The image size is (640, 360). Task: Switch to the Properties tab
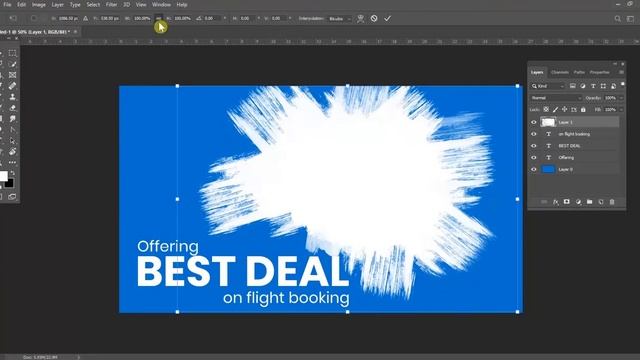[600, 72]
